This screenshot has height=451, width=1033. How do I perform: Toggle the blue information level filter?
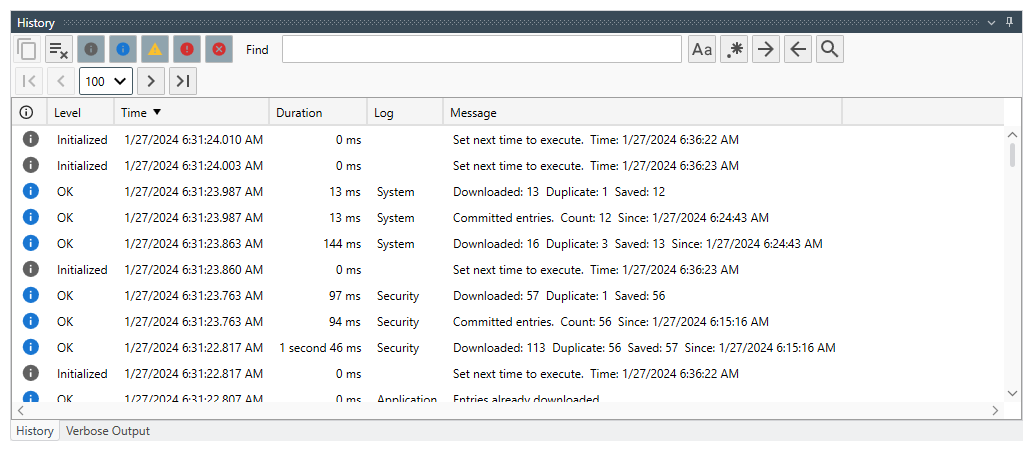(123, 49)
